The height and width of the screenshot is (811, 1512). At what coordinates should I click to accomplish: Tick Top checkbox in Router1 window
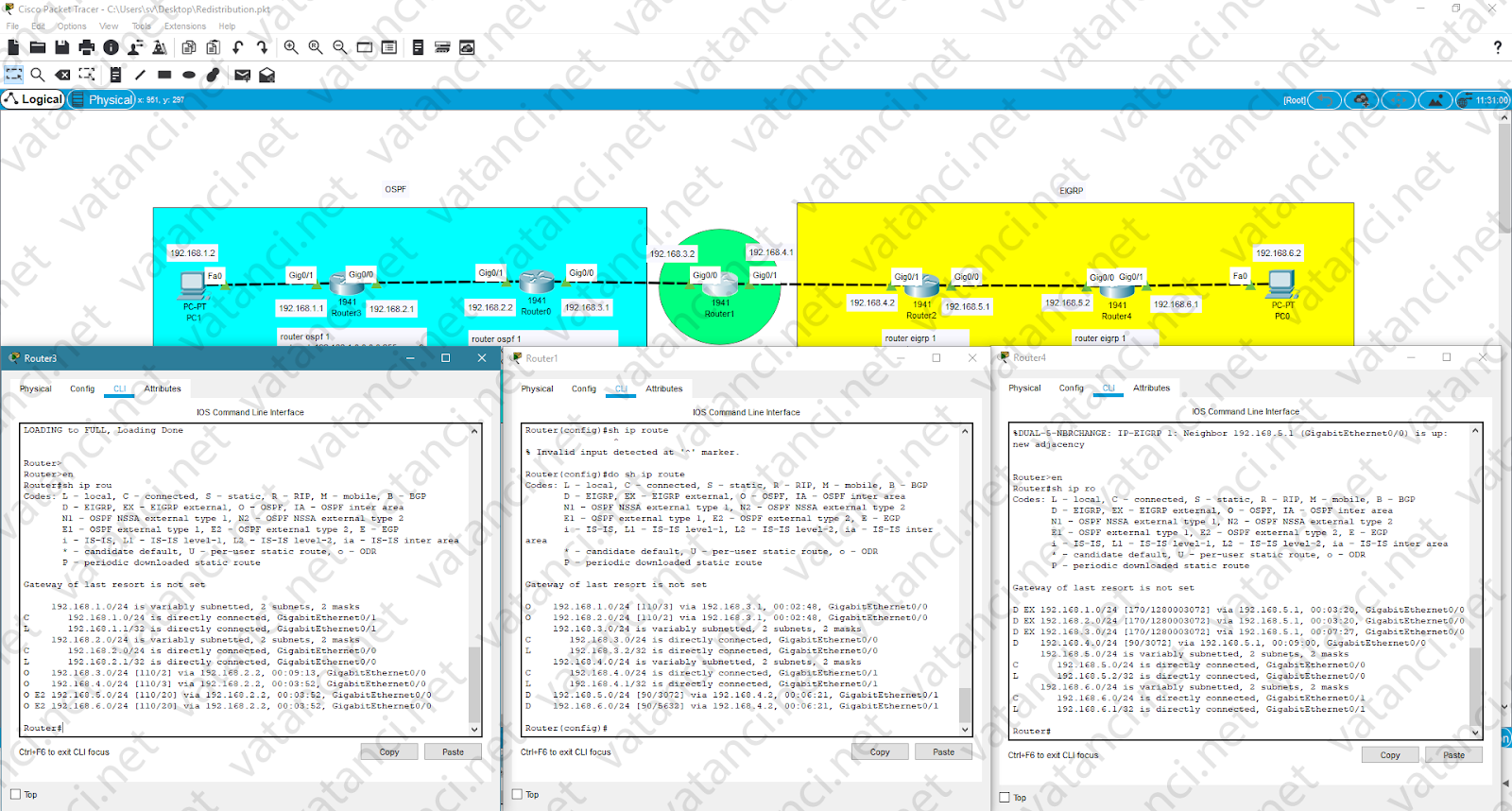pyautogui.click(x=517, y=795)
